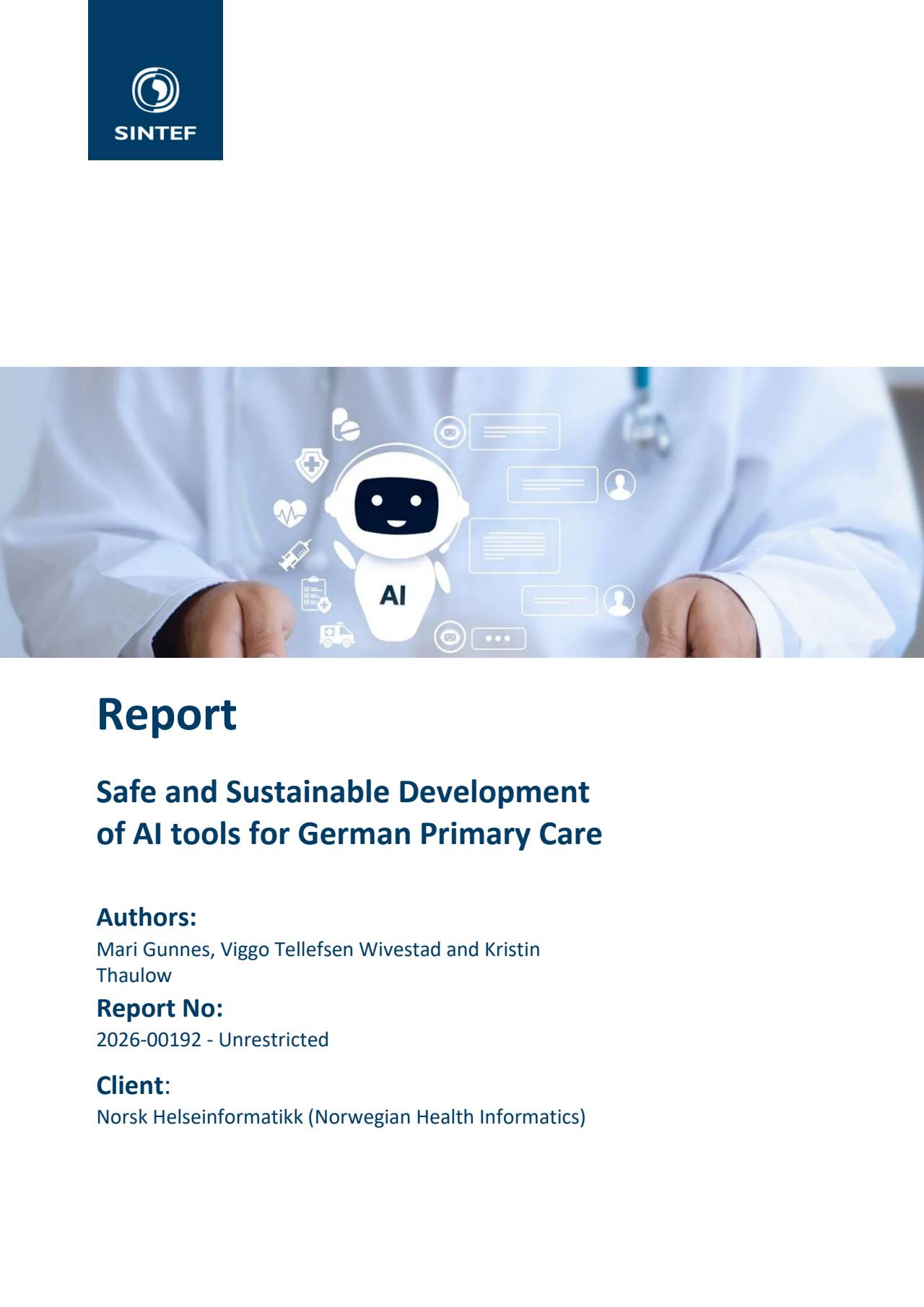Image resolution: width=924 pixels, height=1307 pixels.
Task: Select the lower user avatar icon
Action: click(x=618, y=600)
